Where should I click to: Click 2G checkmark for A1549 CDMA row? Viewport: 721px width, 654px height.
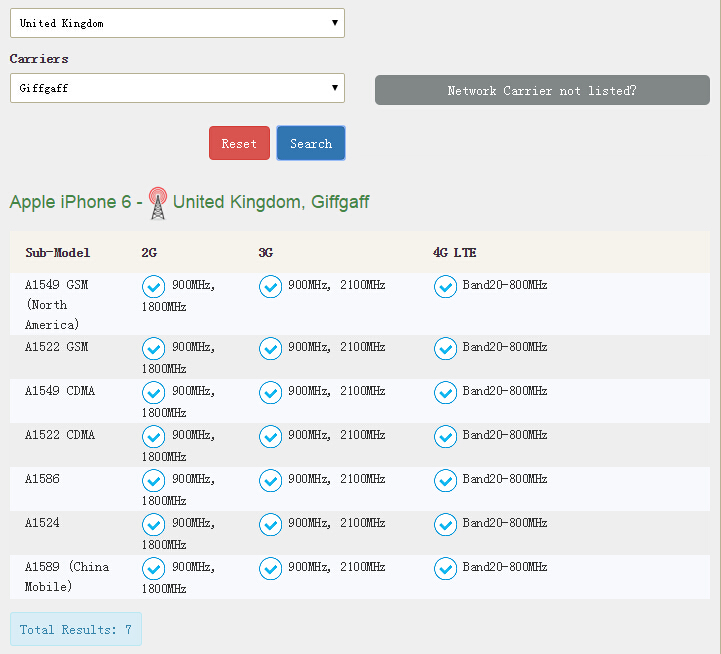tap(154, 393)
